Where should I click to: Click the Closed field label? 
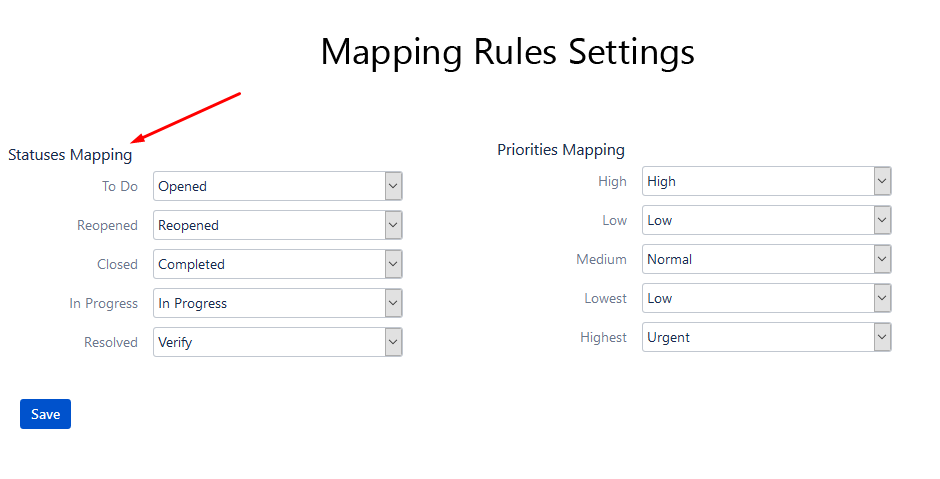click(117, 264)
